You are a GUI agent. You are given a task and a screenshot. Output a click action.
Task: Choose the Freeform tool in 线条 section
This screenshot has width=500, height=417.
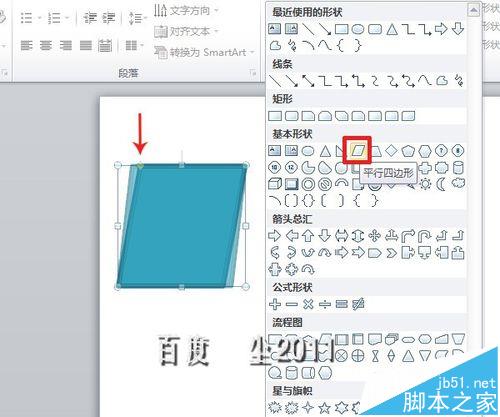[x=442, y=80]
